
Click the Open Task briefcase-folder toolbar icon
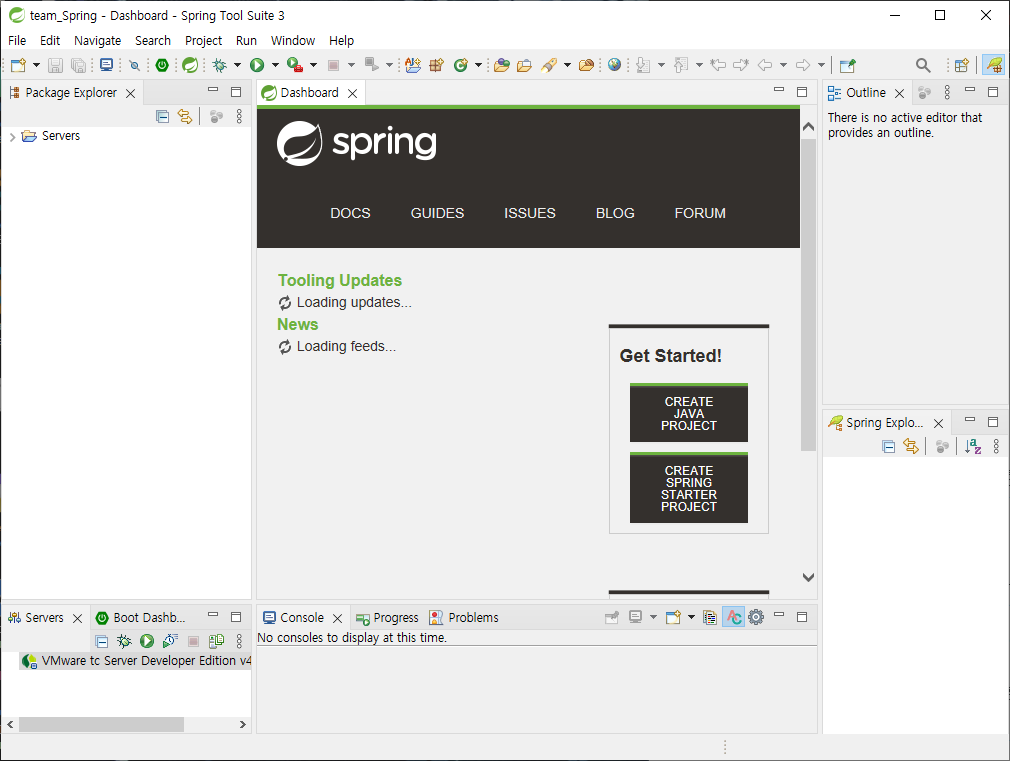click(524, 65)
